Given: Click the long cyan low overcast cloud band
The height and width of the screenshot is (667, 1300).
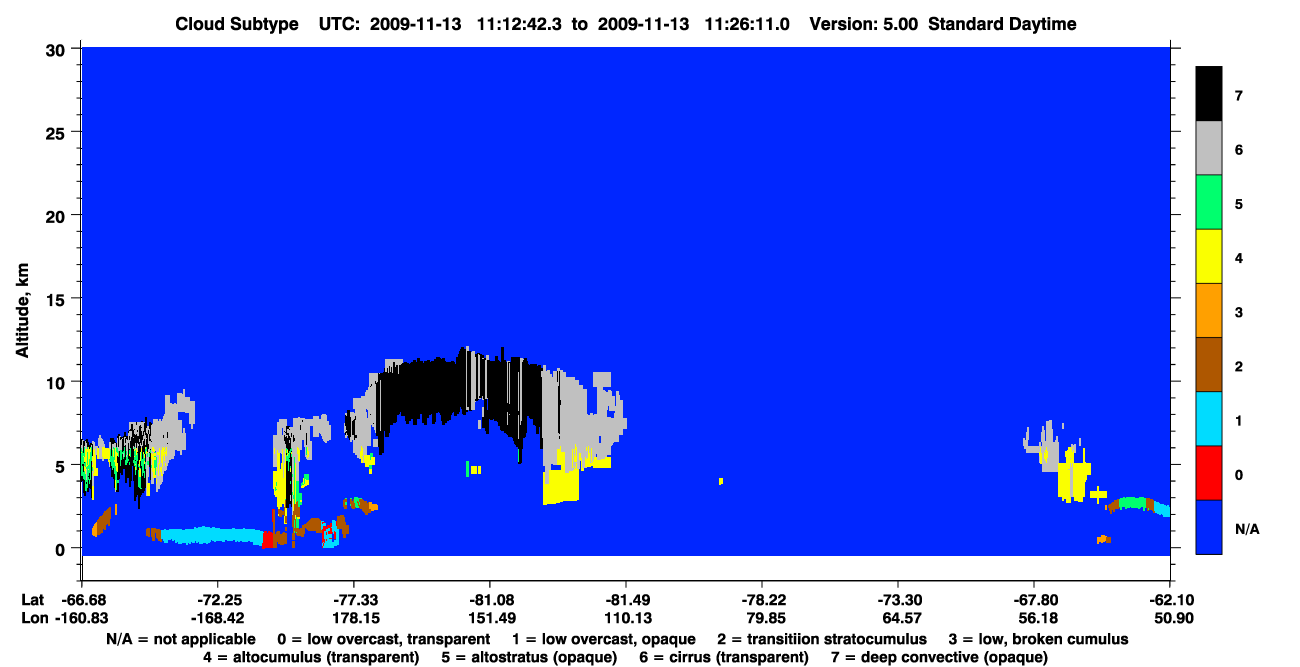Looking at the screenshot, I should (210, 535).
